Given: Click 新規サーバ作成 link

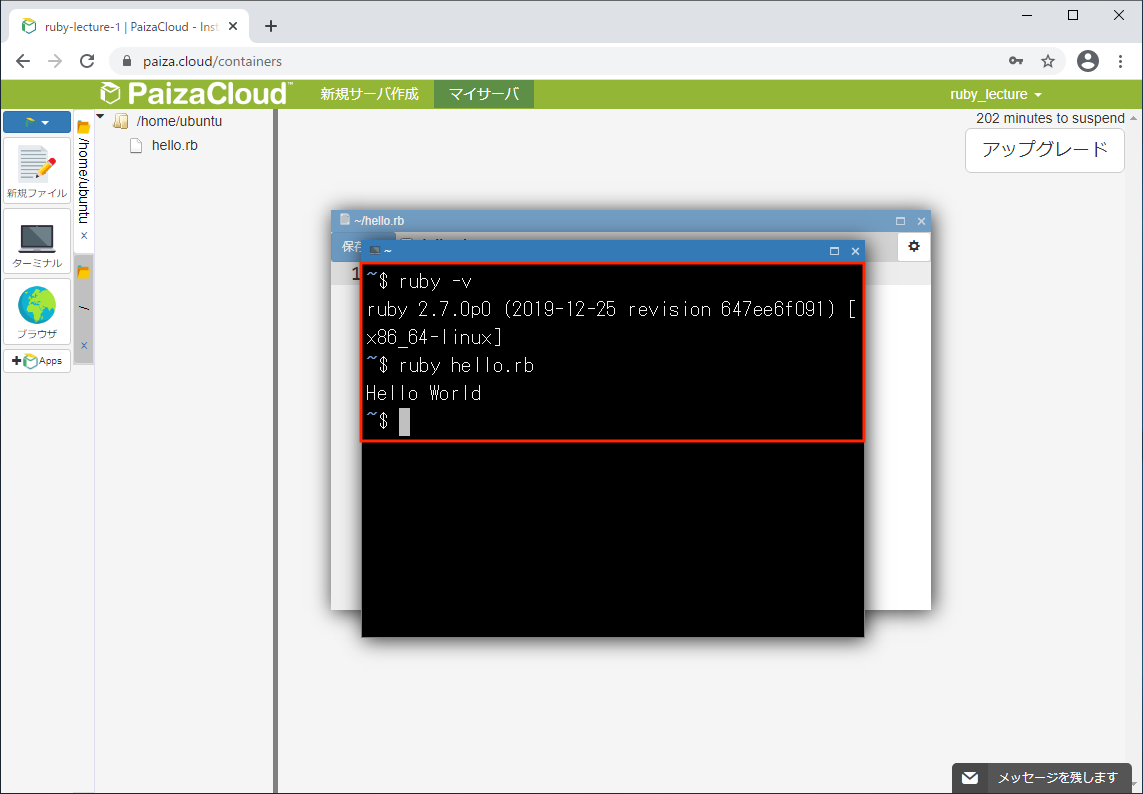Looking at the screenshot, I should (x=369, y=94).
